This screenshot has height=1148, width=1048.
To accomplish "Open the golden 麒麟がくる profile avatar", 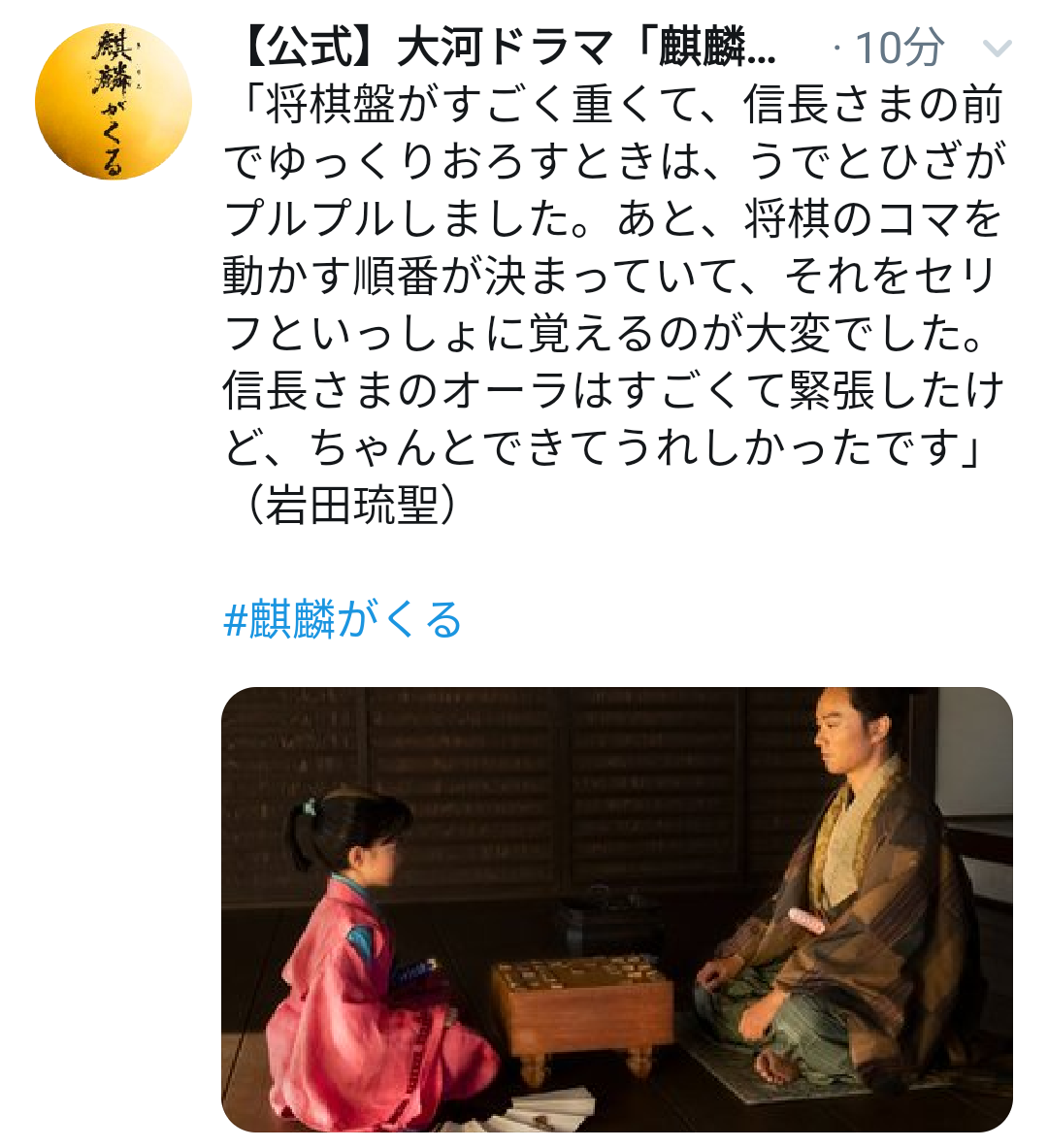I will point(114,102).
